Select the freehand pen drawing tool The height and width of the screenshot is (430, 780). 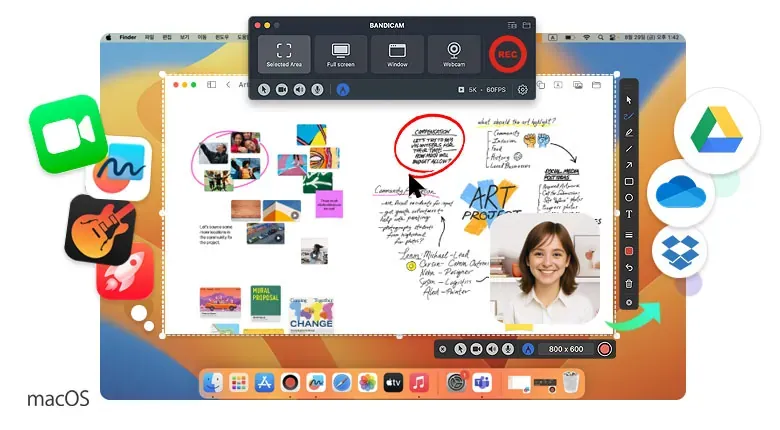click(629, 116)
